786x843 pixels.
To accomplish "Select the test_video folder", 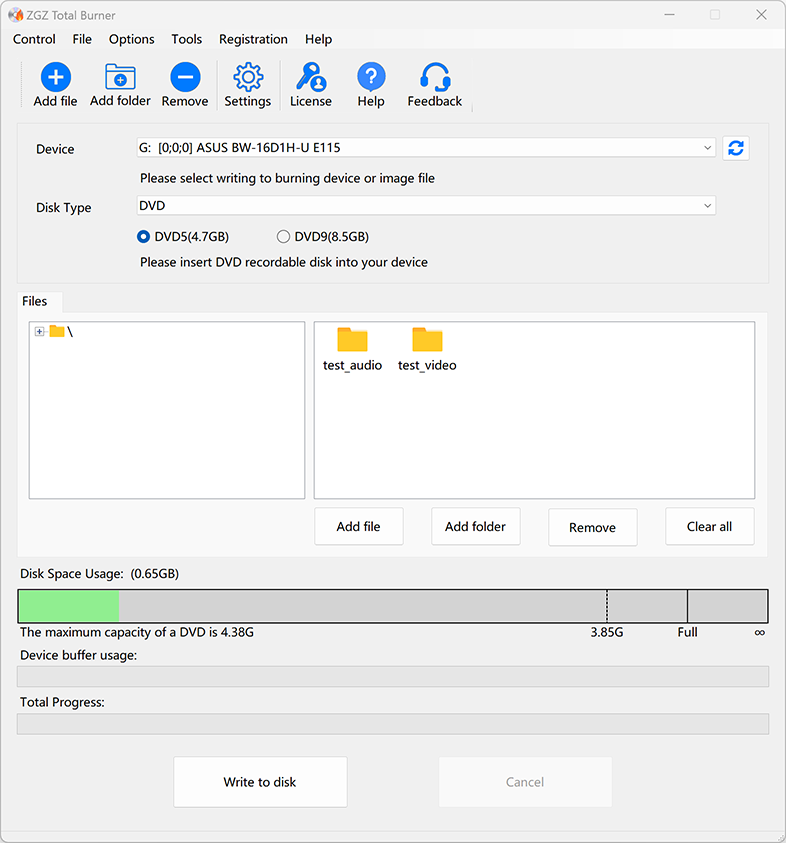I will tap(427, 349).
